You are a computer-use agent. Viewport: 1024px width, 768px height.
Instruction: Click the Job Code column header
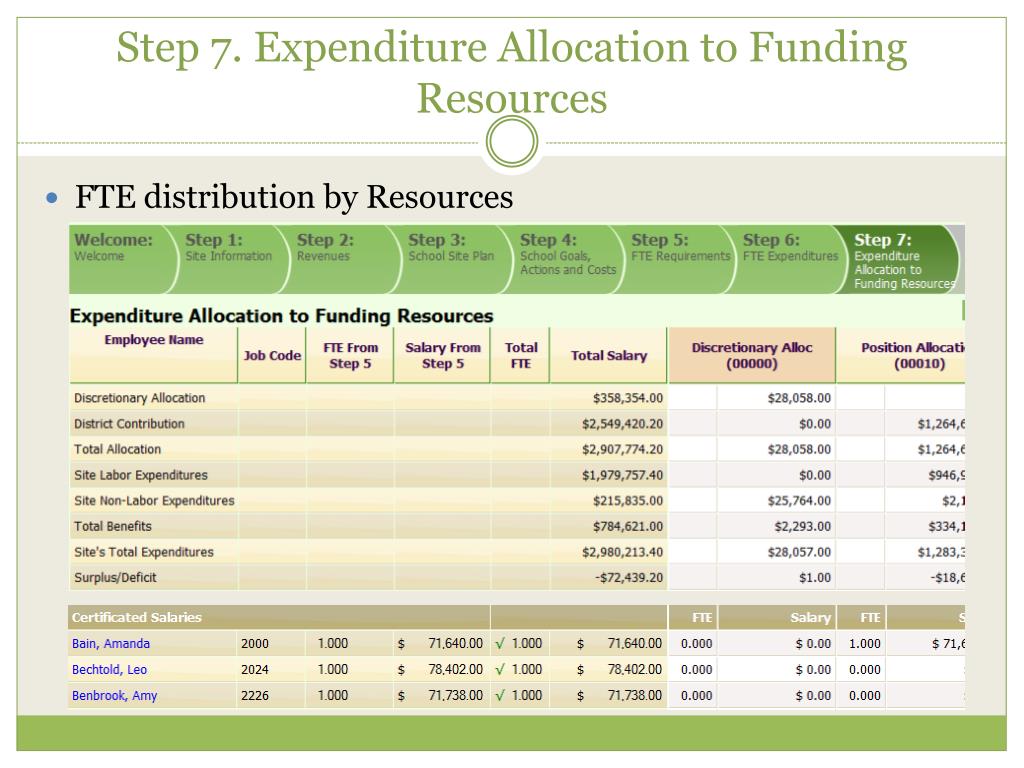(x=272, y=355)
